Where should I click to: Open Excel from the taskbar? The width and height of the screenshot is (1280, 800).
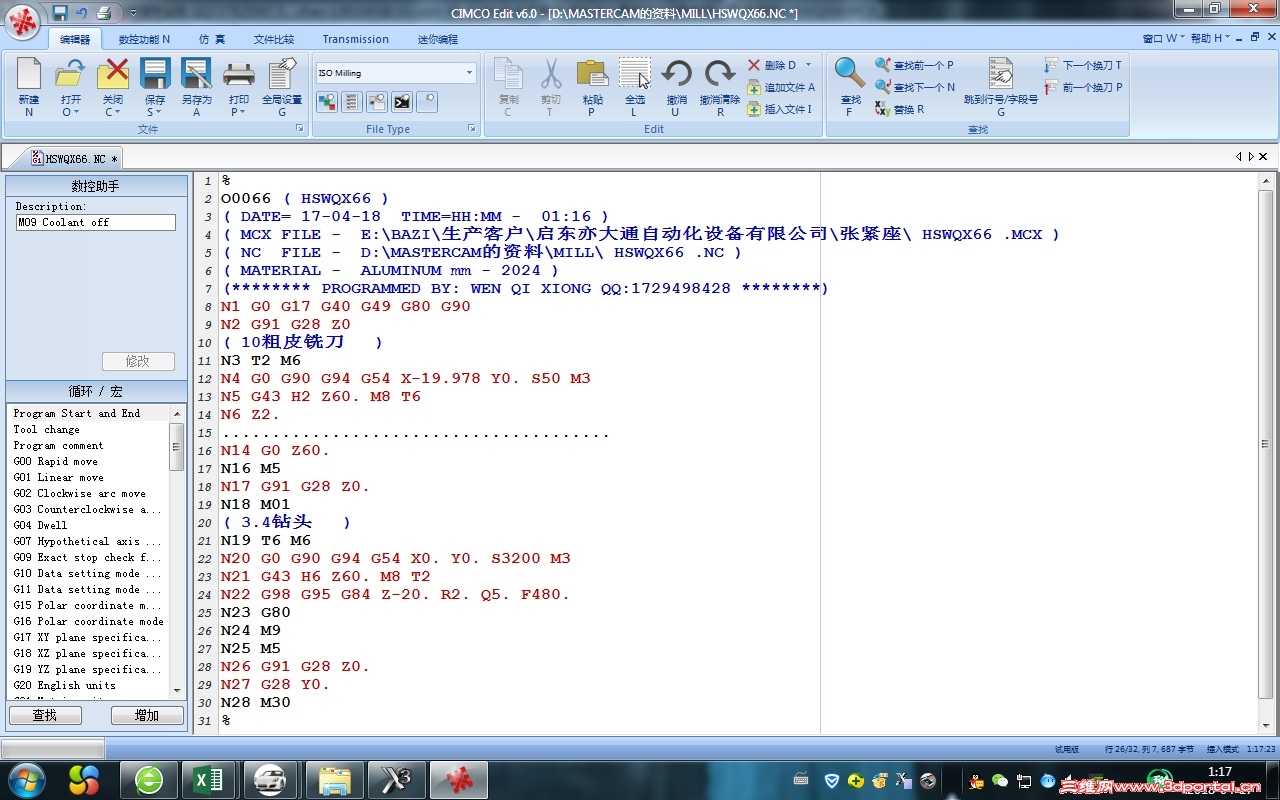(207, 779)
